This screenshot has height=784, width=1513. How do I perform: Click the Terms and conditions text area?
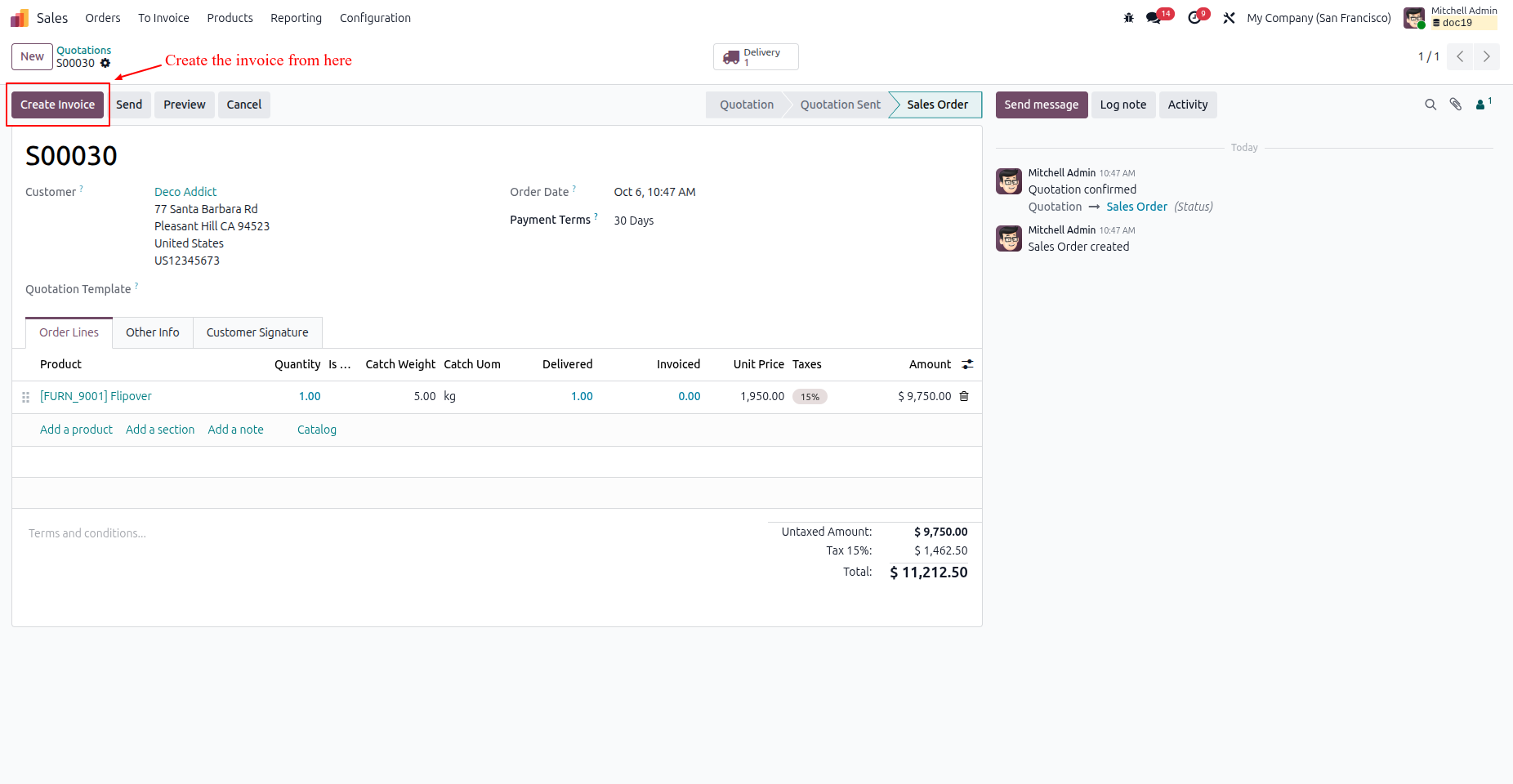click(87, 533)
